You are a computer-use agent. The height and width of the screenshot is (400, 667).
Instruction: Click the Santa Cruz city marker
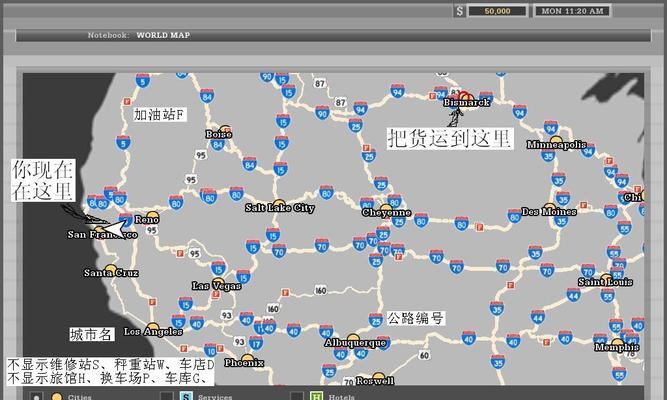pyautogui.click(x=110, y=271)
